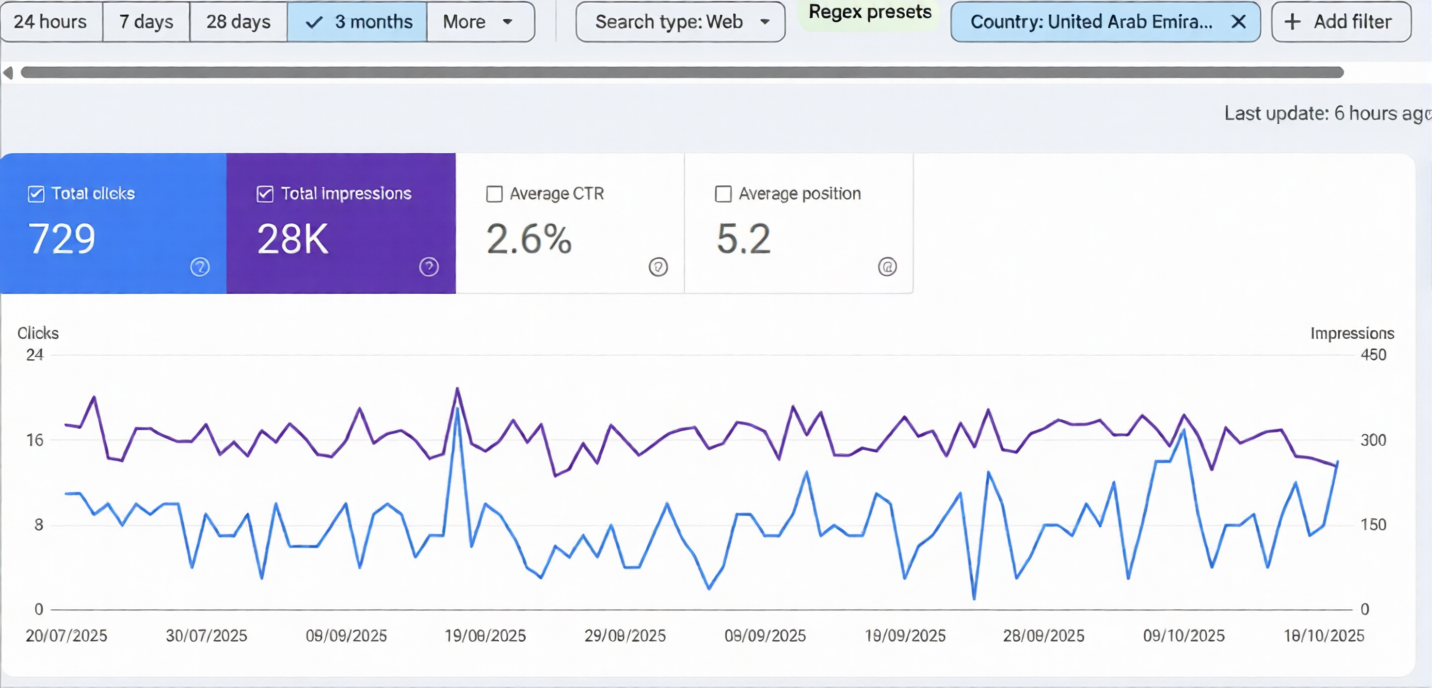
Task: Disable the Total impressions checkbox
Action: [264, 193]
